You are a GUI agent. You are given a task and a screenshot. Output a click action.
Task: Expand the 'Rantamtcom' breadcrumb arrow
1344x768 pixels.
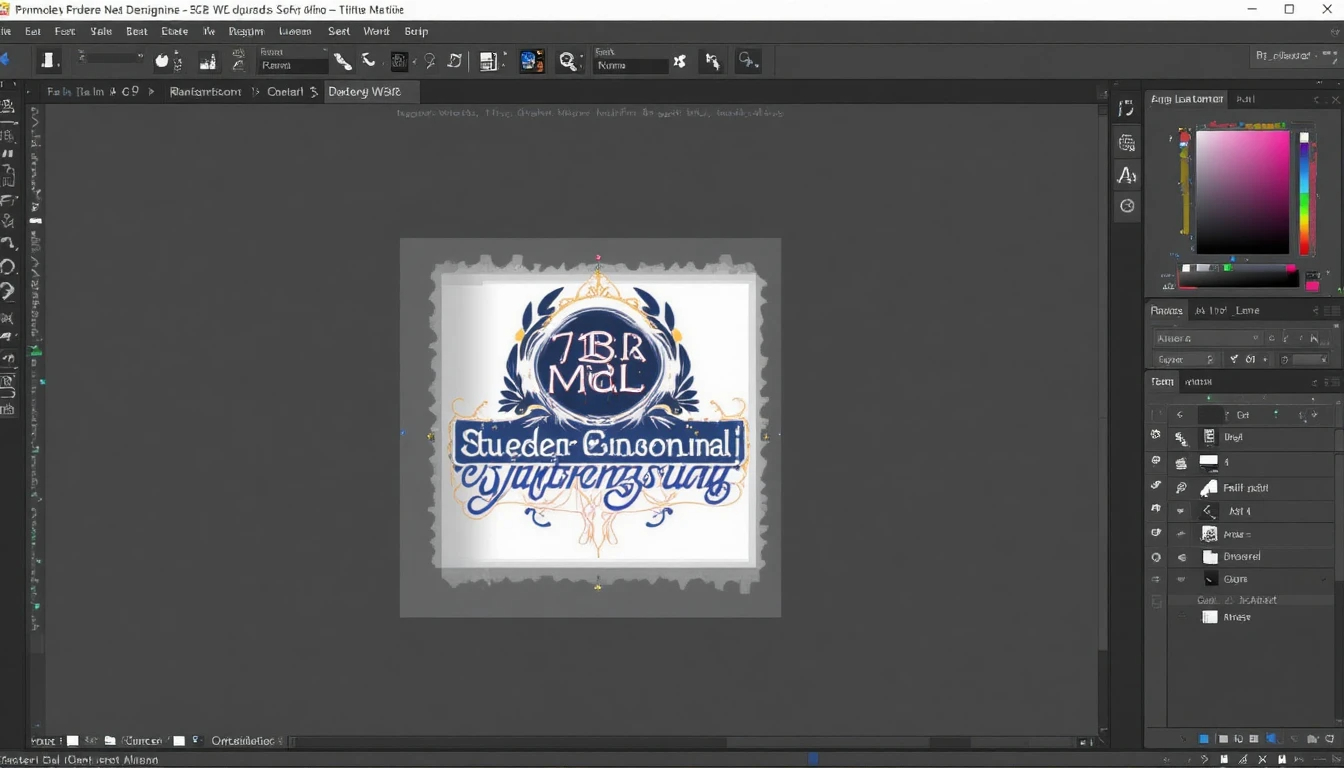click(x=255, y=92)
